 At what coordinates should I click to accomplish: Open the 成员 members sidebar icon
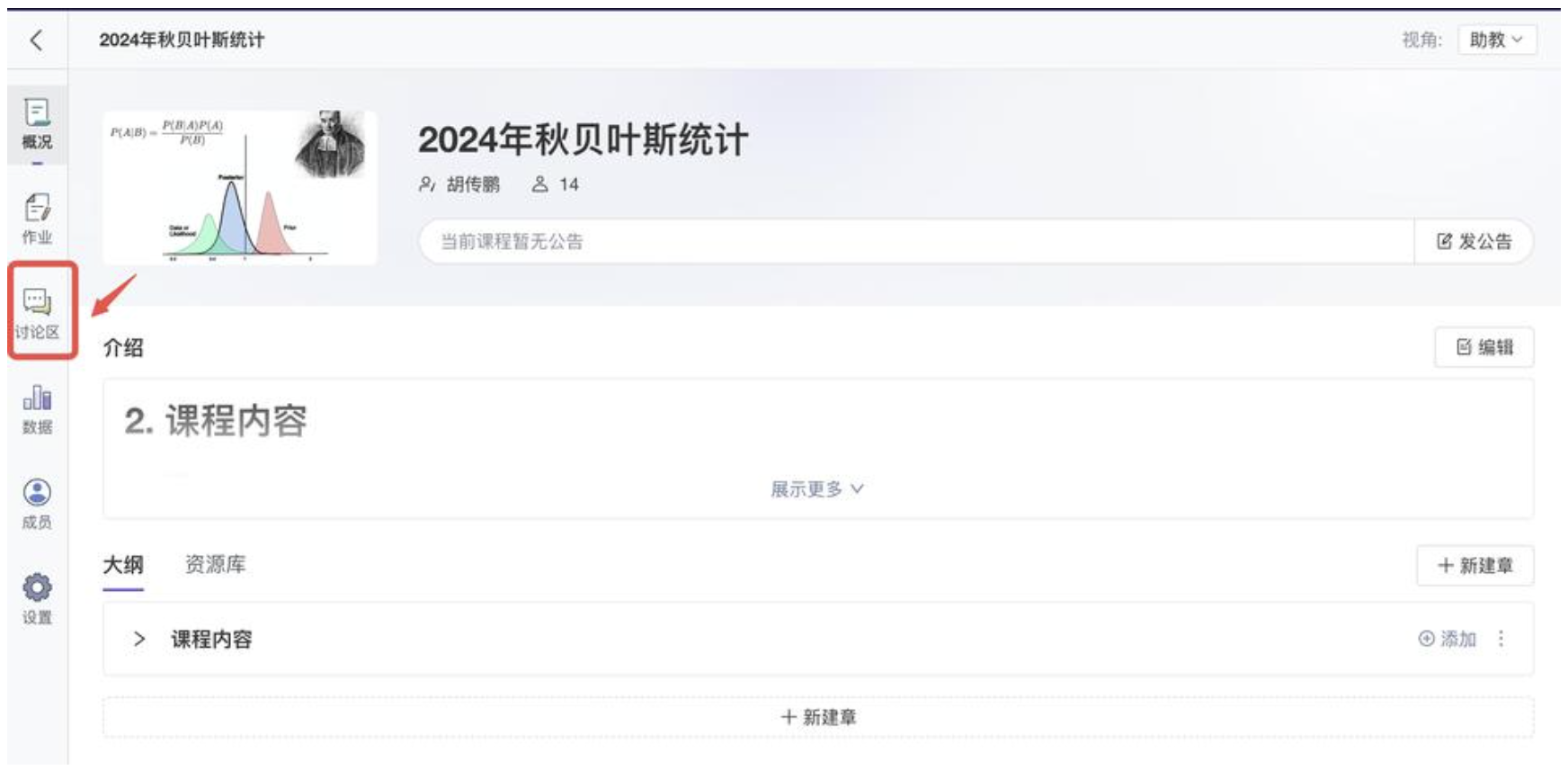[x=37, y=504]
